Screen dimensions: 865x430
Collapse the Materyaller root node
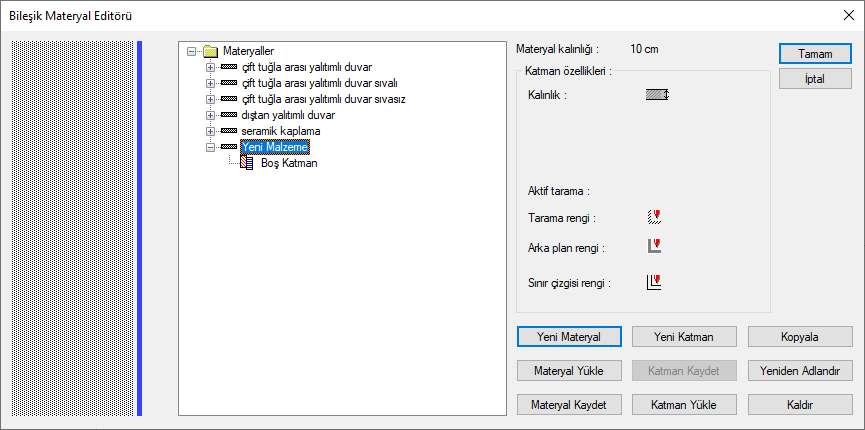192,52
